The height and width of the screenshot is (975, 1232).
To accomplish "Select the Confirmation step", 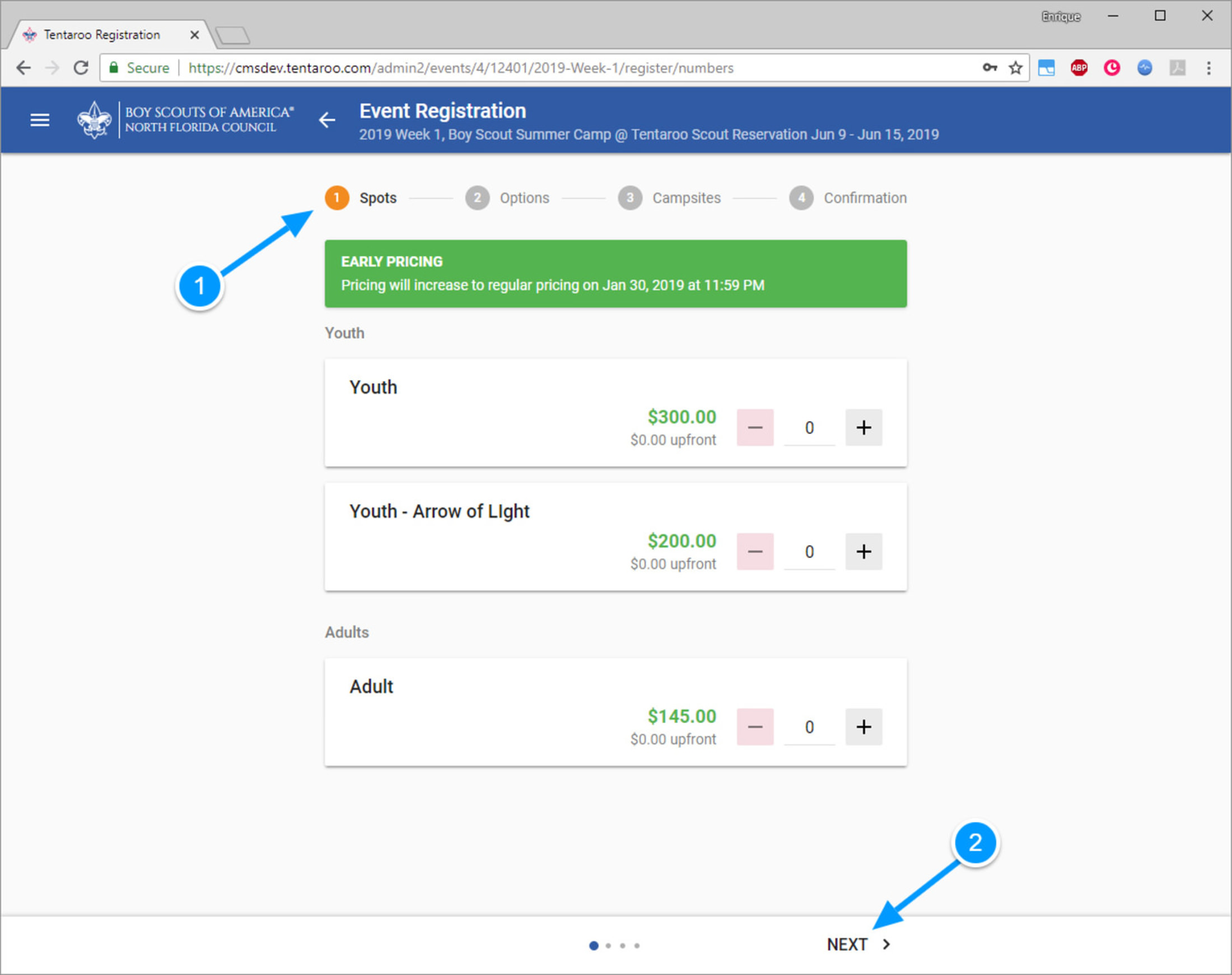I will (848, 198).
